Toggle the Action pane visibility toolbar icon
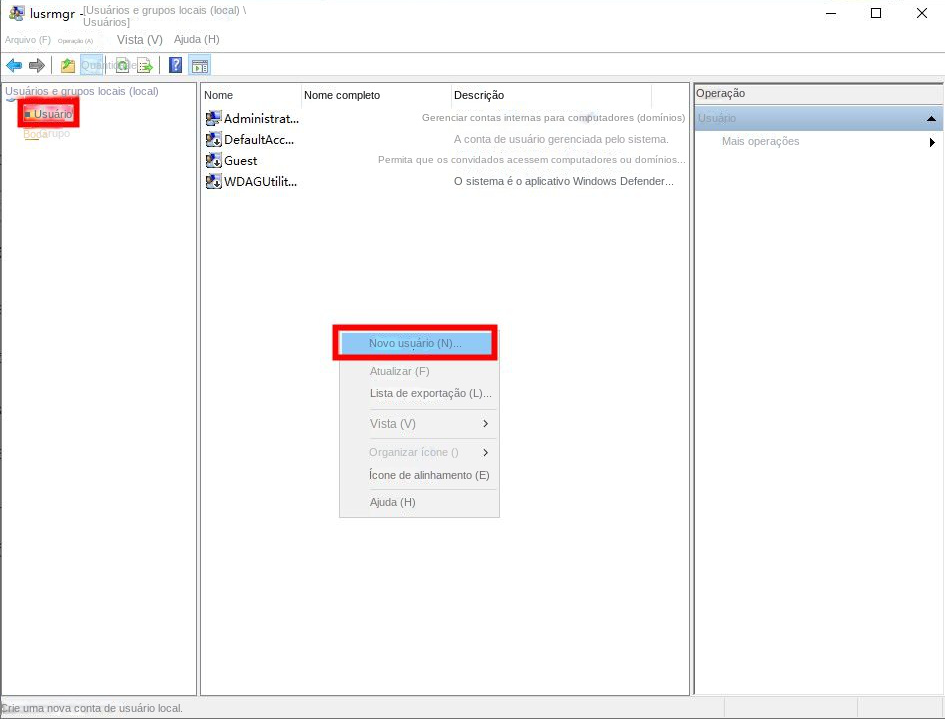 [200, 65]
